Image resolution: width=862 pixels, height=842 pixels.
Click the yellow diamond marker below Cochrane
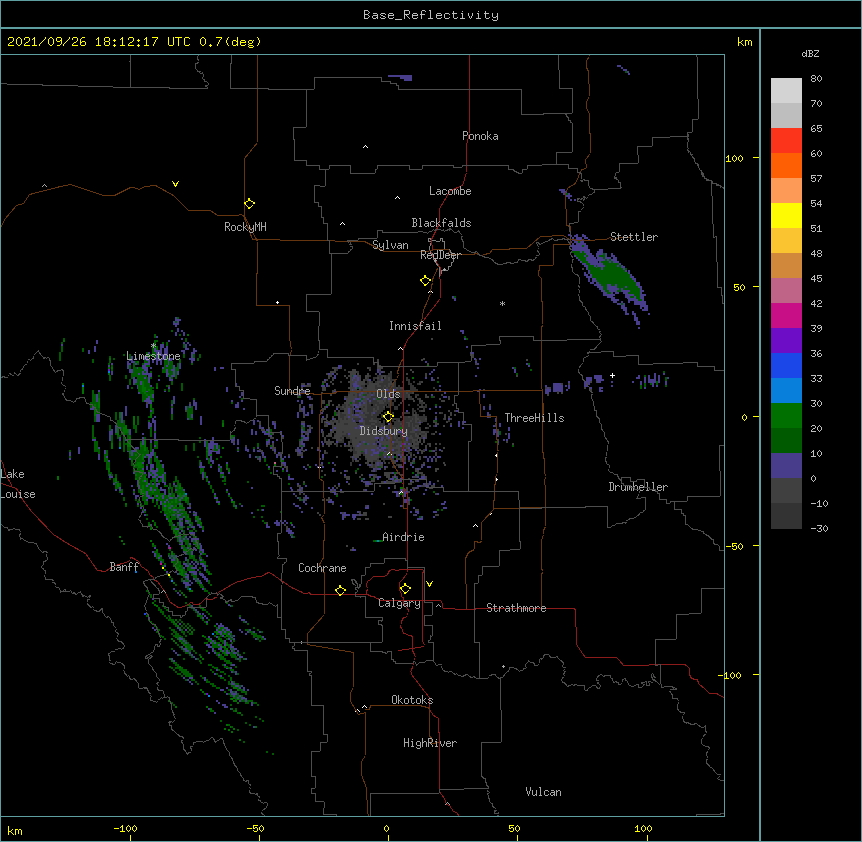pyautogui.click(x=340, y=590)
